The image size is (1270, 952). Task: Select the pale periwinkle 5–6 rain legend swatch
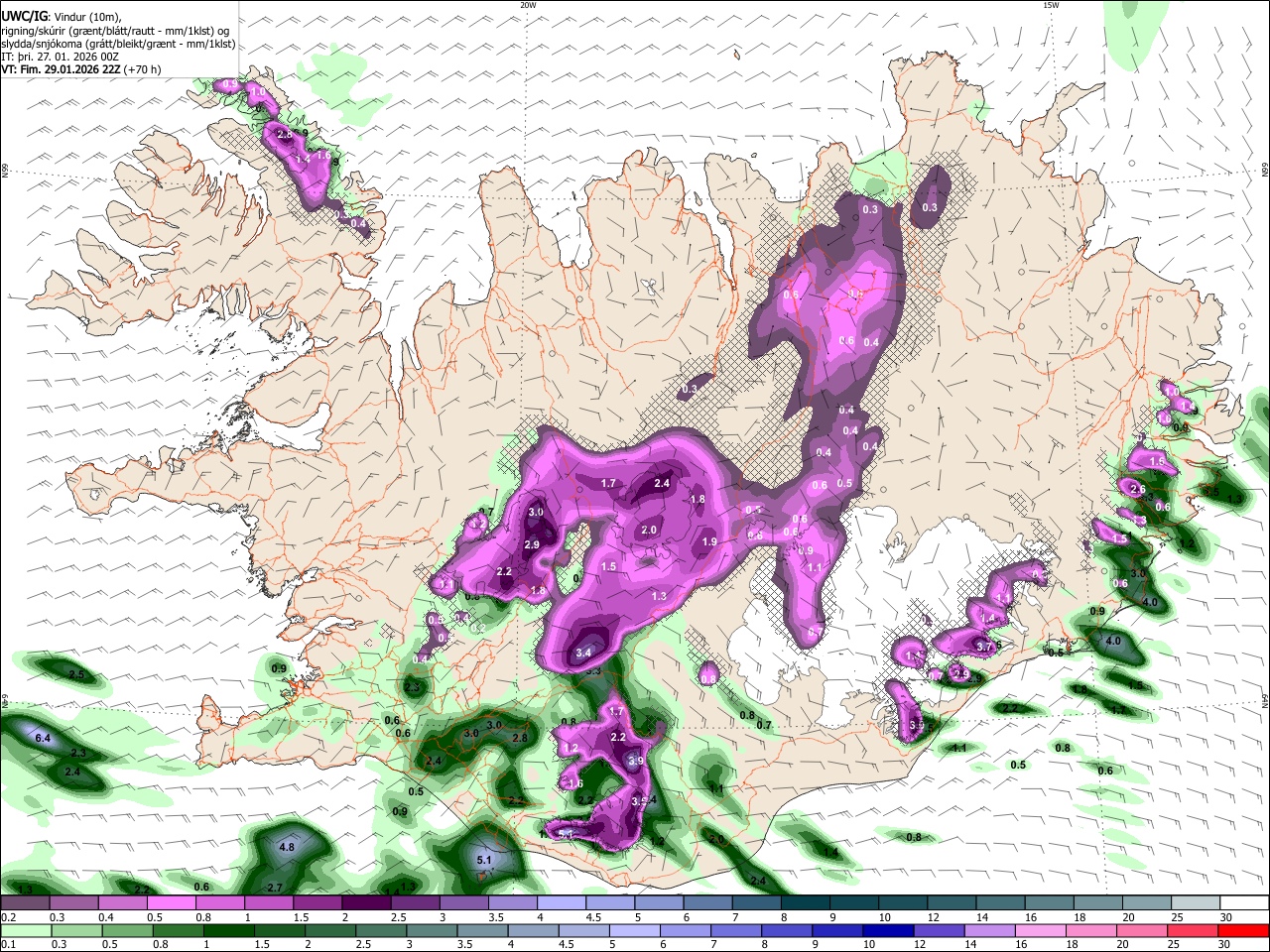coord(634,930)
